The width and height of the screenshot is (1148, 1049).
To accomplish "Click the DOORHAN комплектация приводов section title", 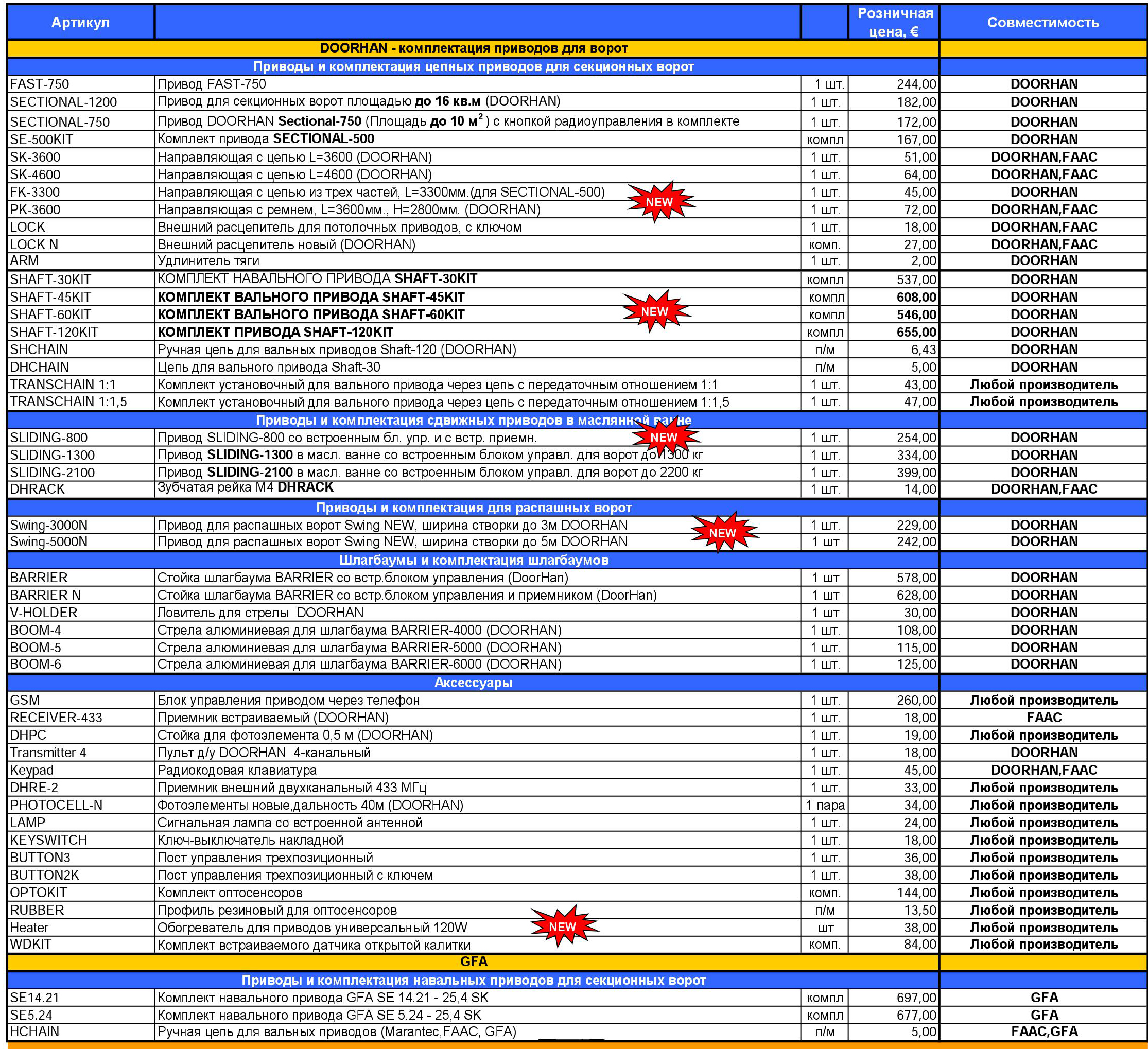I will (x=473, y=48).
